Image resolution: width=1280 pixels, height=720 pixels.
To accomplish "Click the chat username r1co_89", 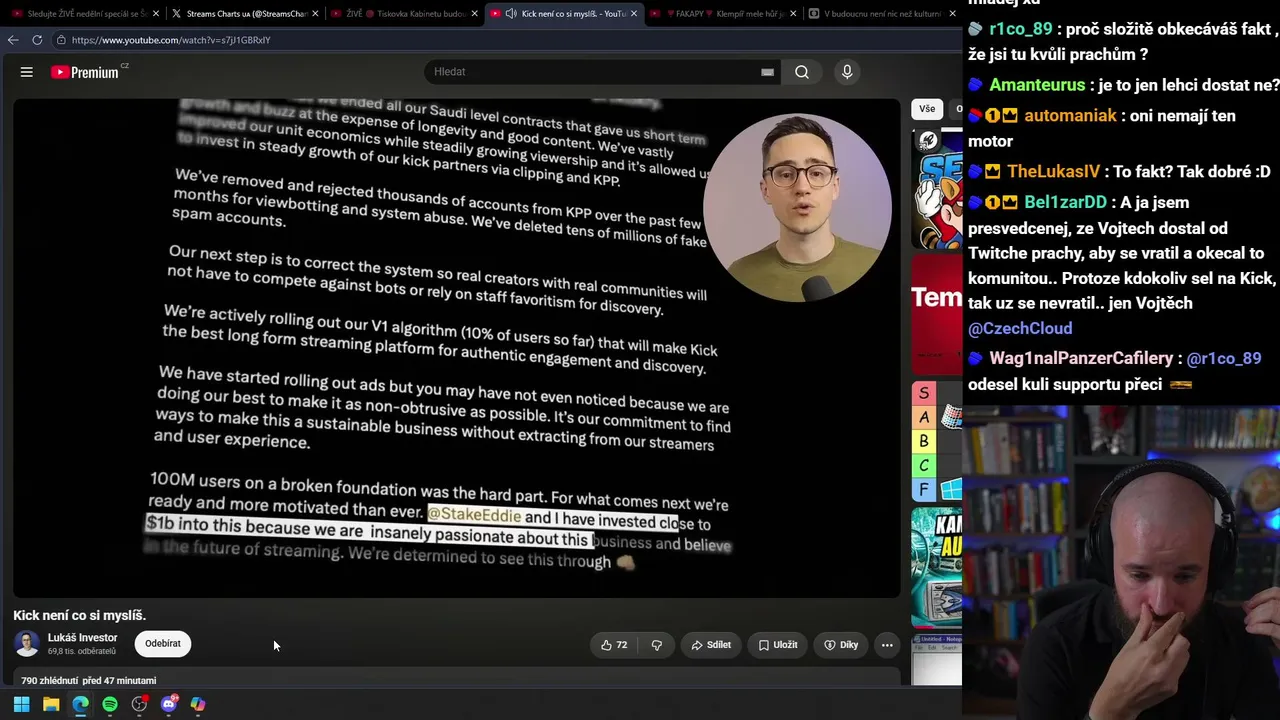I will [x=1021, y=29].
